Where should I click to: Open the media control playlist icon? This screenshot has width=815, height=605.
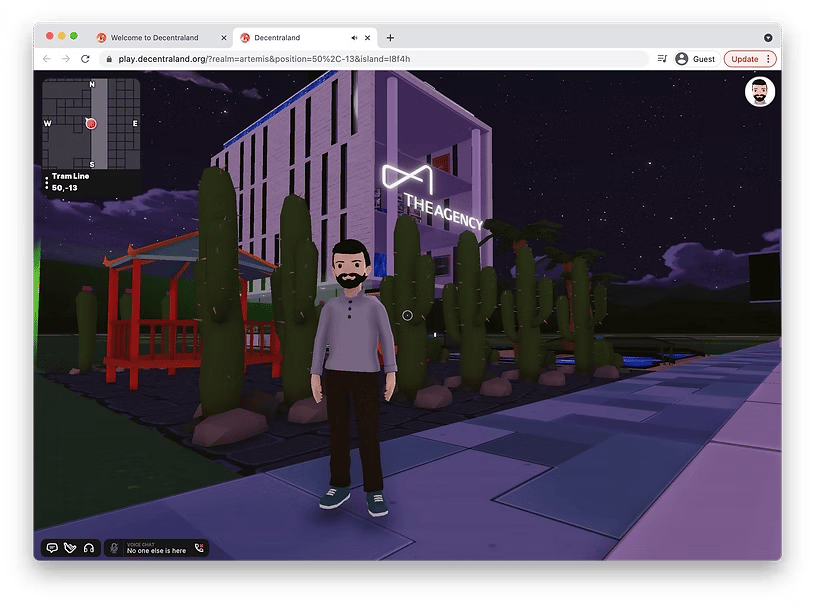(662, 59)
